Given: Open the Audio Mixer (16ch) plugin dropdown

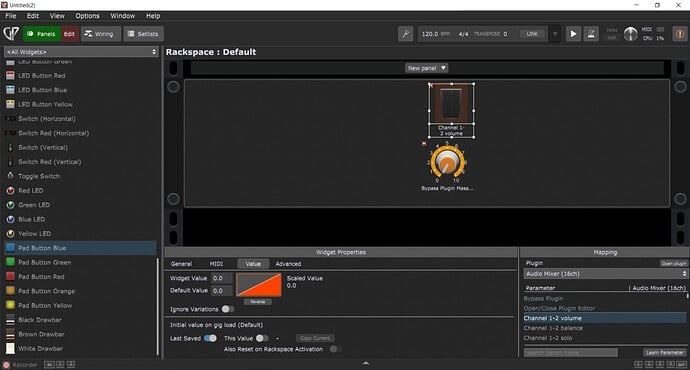Looking at the screenshot, I should coord(606,274).
